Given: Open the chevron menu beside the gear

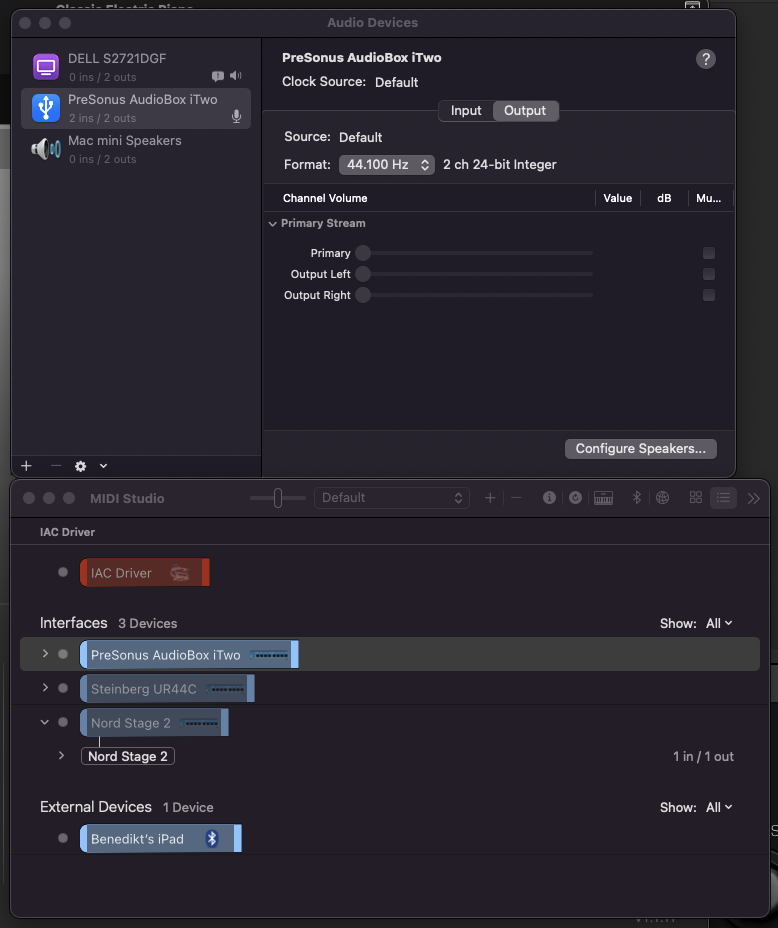Looking at the screenshot, I should coord(104,466).
